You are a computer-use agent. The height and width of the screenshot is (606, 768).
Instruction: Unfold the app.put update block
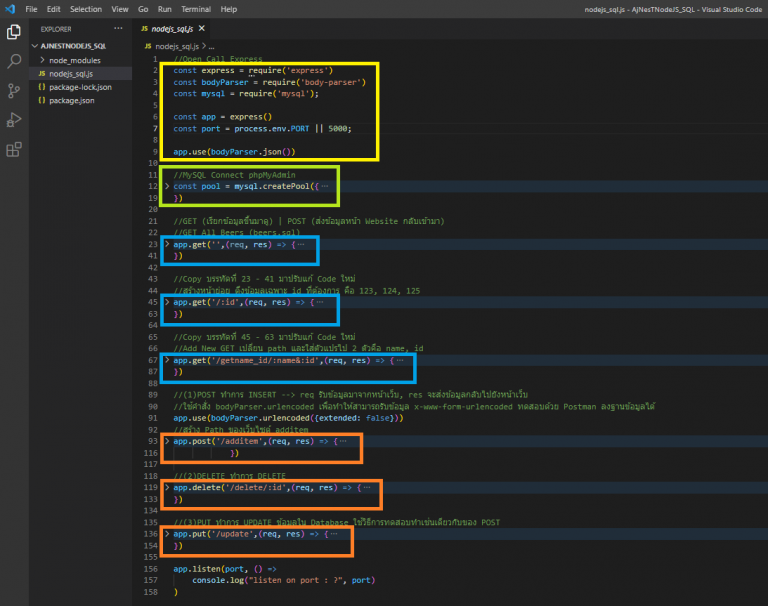[168, 534]
